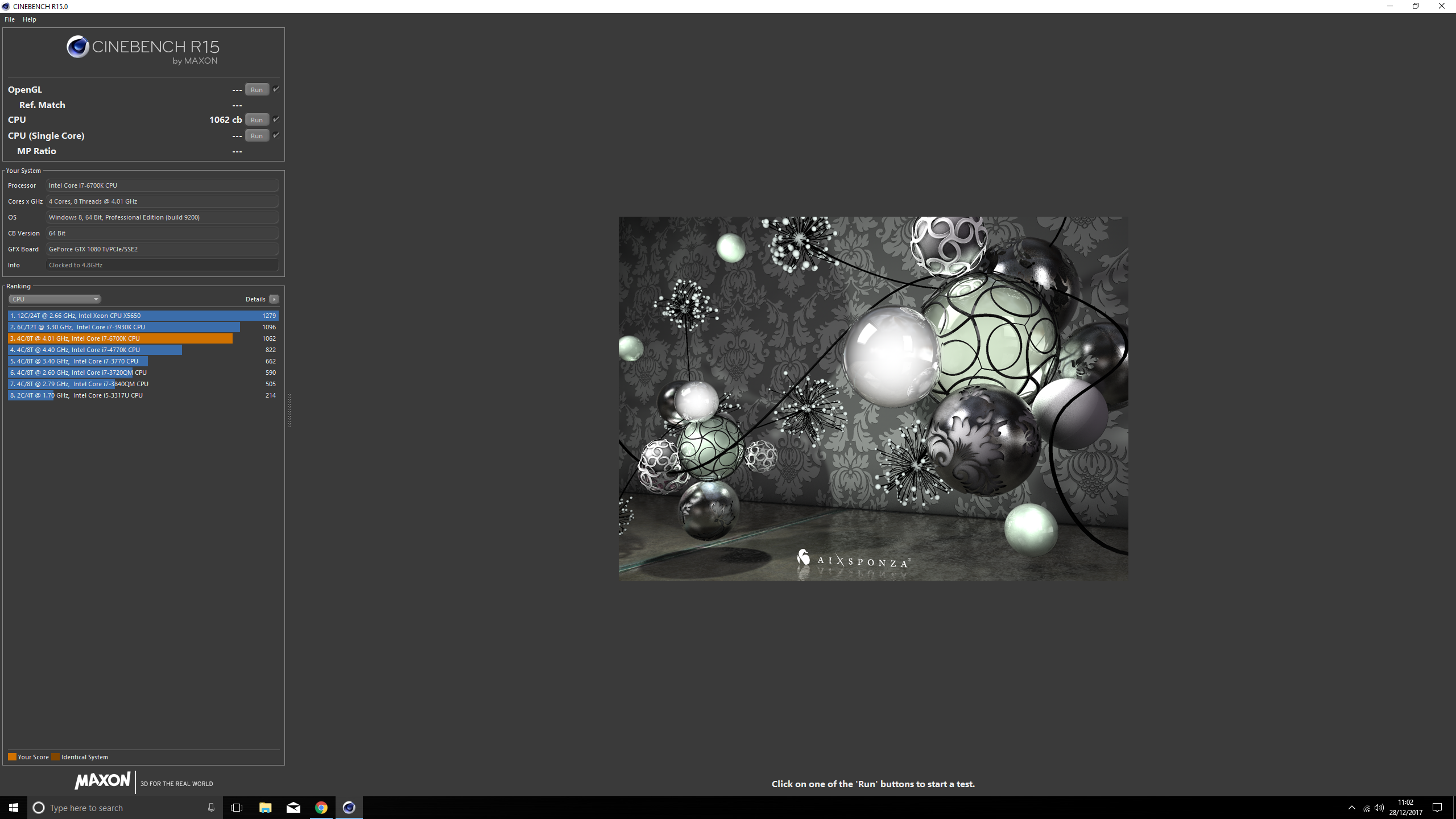Select the Intel Core i7-3840QM ranking row
The height and width of the screenshot is (819, 1456).
(143, 384)
